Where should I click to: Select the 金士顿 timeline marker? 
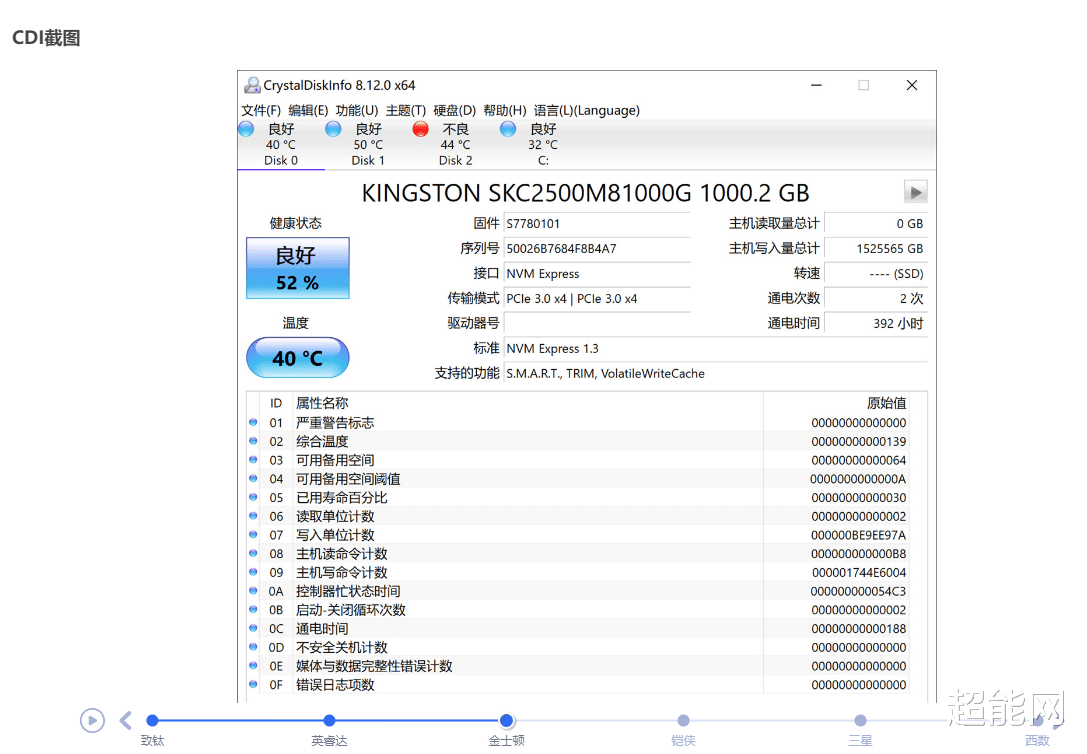507,721
